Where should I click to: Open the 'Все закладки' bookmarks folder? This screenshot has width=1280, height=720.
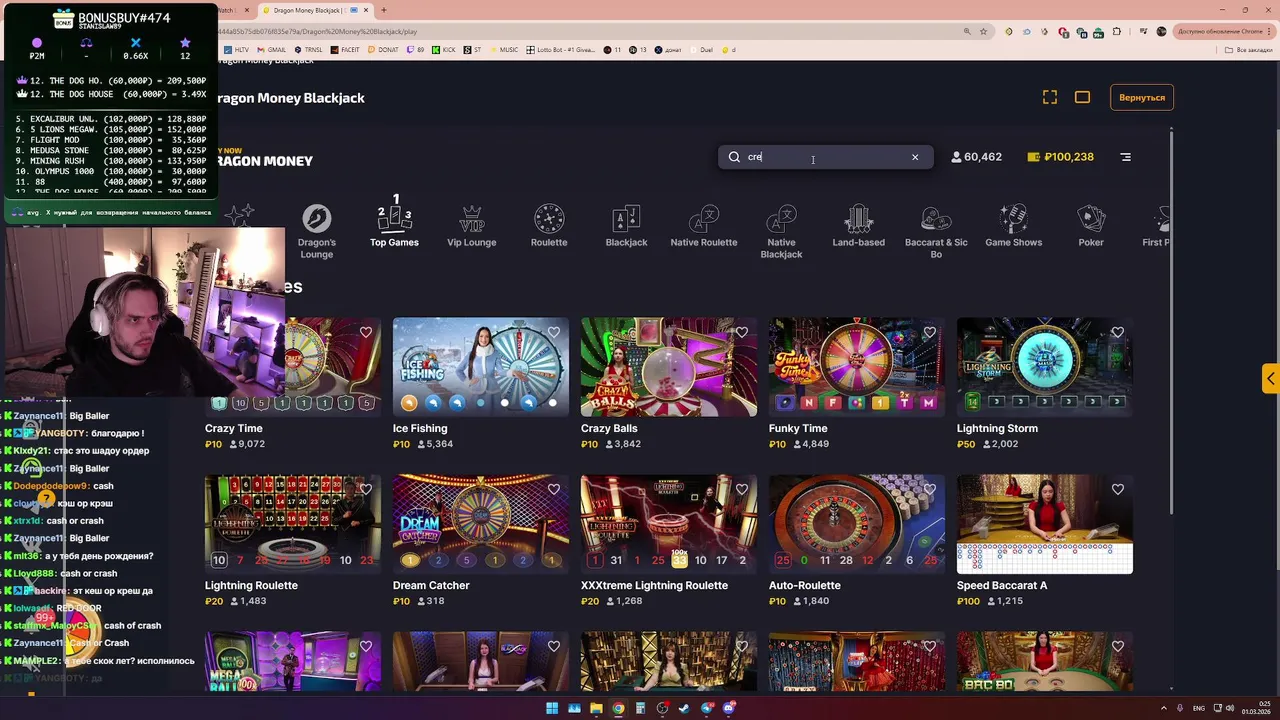coord(1250,49)
